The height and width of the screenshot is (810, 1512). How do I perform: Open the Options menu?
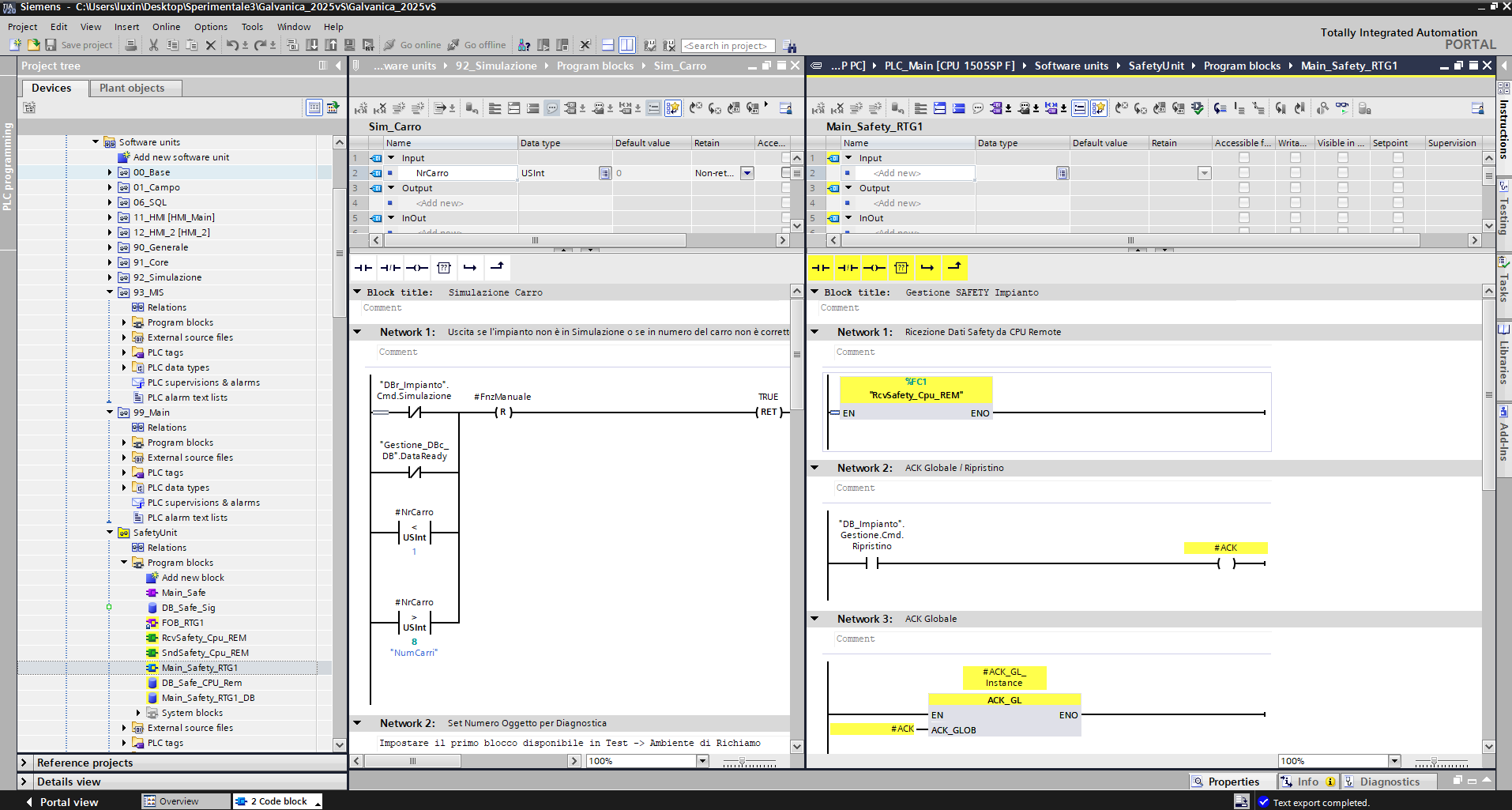[x=210, y=27]
